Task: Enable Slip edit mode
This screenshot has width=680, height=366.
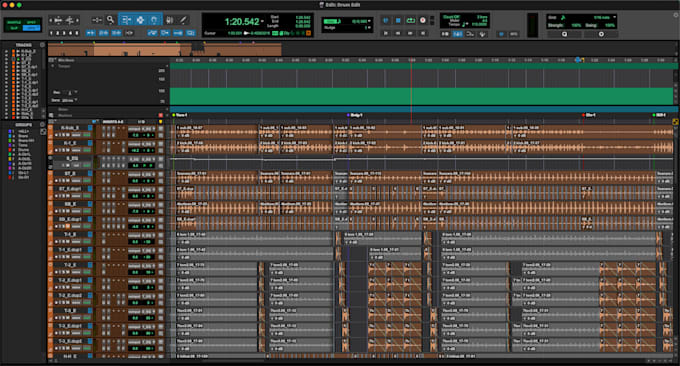Action: coord(14,28)
